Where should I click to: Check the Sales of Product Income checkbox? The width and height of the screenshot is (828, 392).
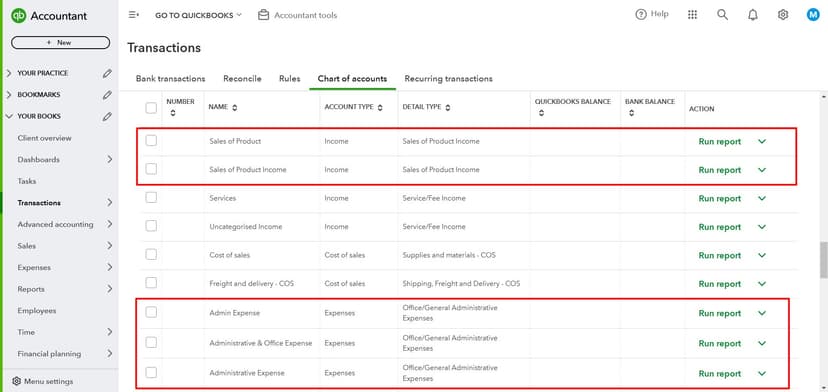151,169
